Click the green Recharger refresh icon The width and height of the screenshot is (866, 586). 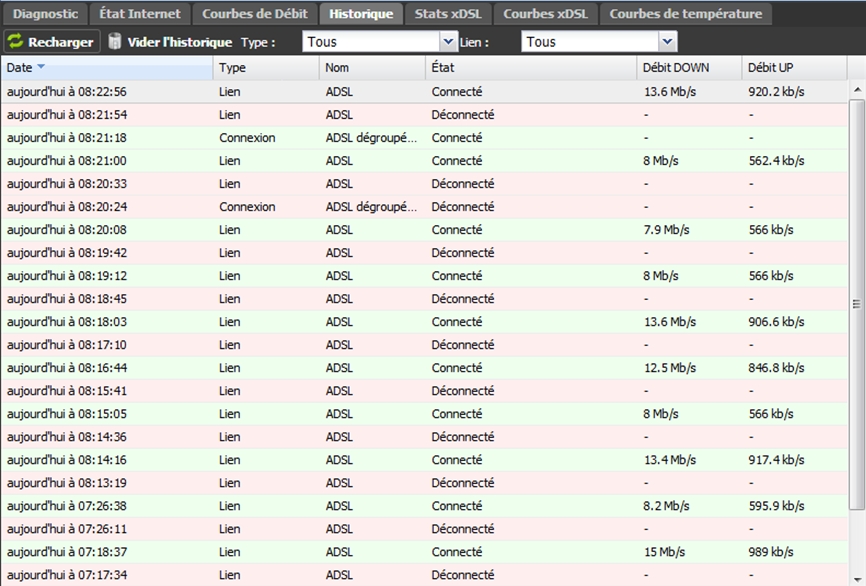[15, 42]
